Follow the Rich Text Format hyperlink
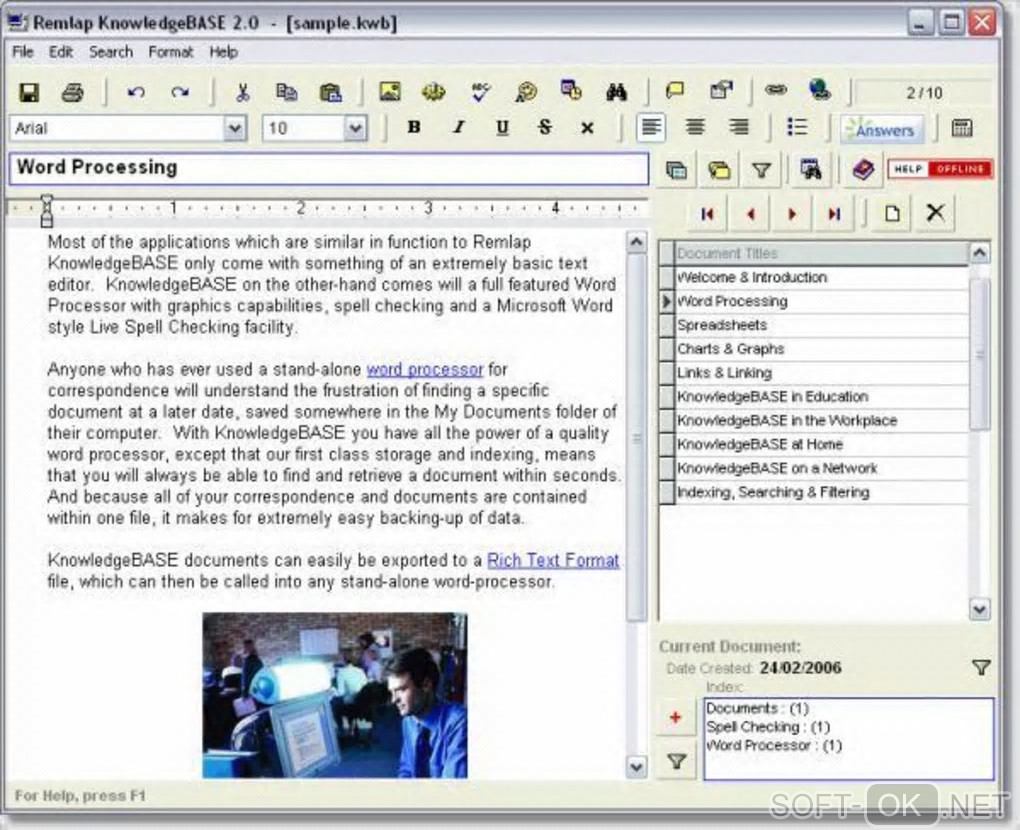 click(x=553, y=560)
